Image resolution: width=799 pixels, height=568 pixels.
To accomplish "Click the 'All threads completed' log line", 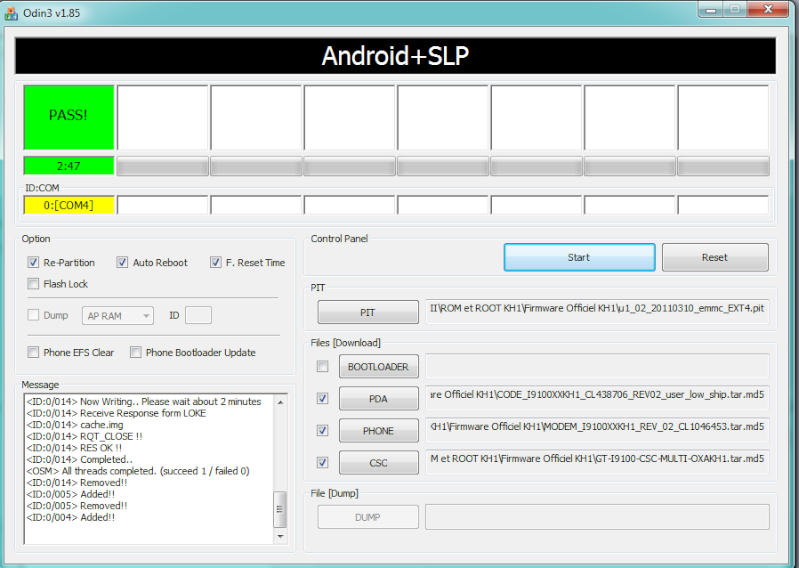I will [138, 471].
